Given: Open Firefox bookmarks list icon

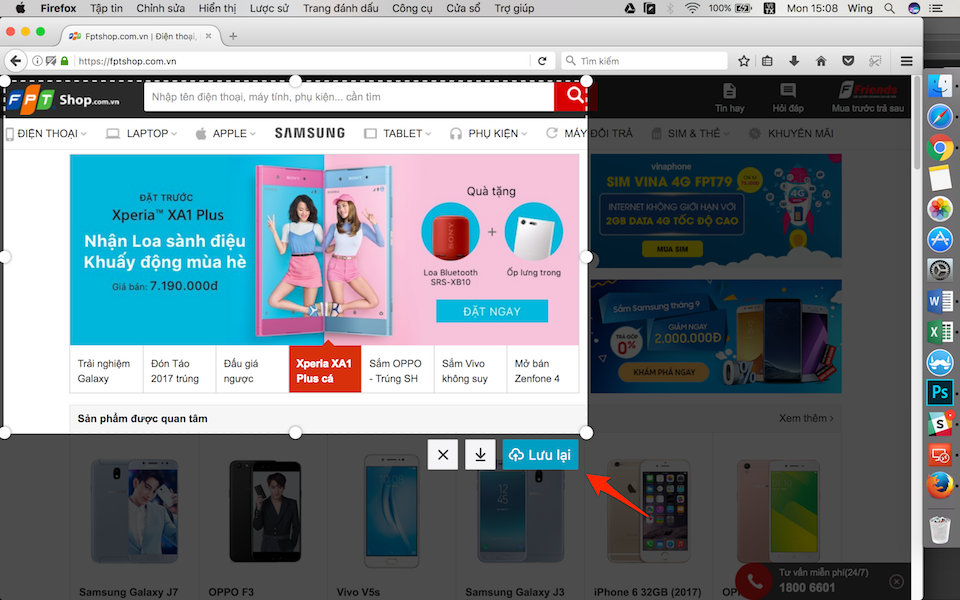Looking at the screenshot, I should coord(767,61).
